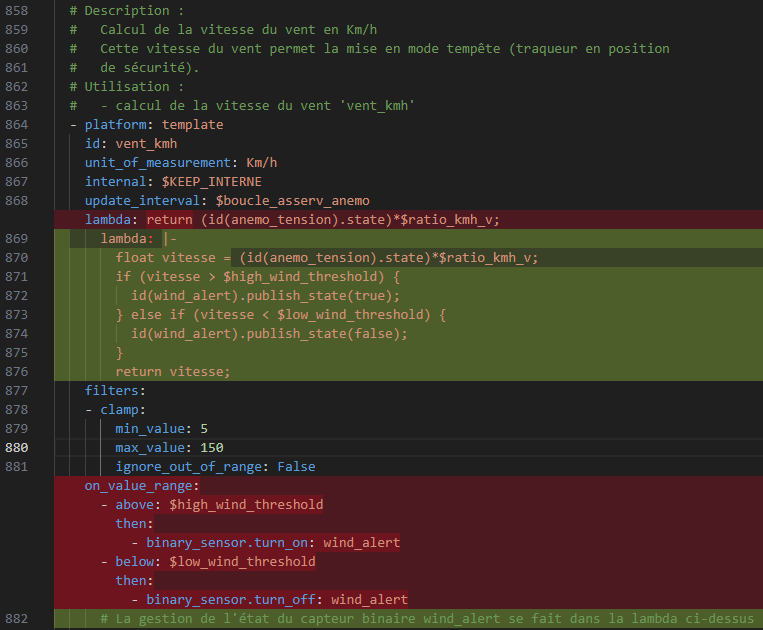This screenshot has height=630, width=763.
Task: Click the value '5' after min_value
Action: (x=204, y=429)
